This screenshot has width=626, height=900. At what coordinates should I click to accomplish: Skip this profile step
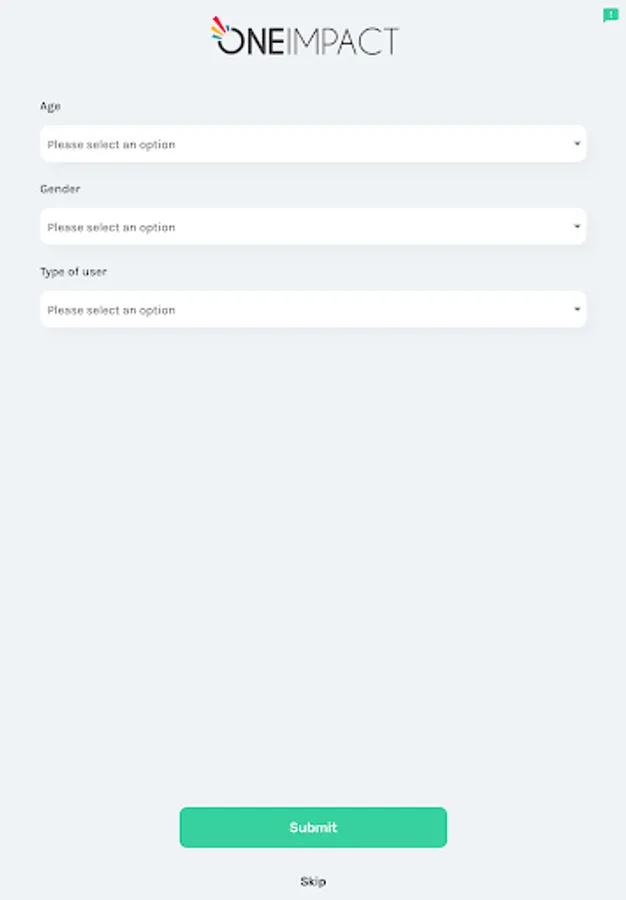(313, 881)
